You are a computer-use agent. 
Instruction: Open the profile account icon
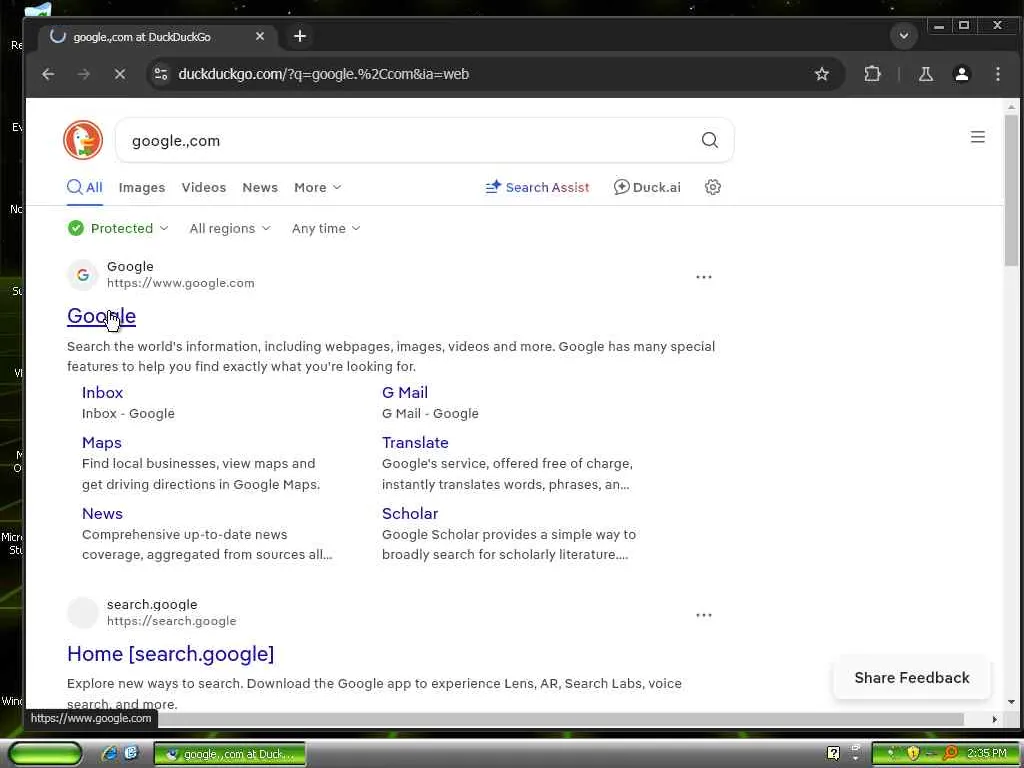tap(961, 74)
